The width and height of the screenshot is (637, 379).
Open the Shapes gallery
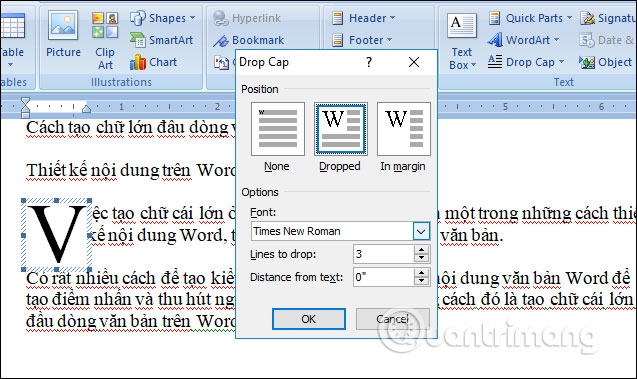pyautogui.click(x=162, y=18)
